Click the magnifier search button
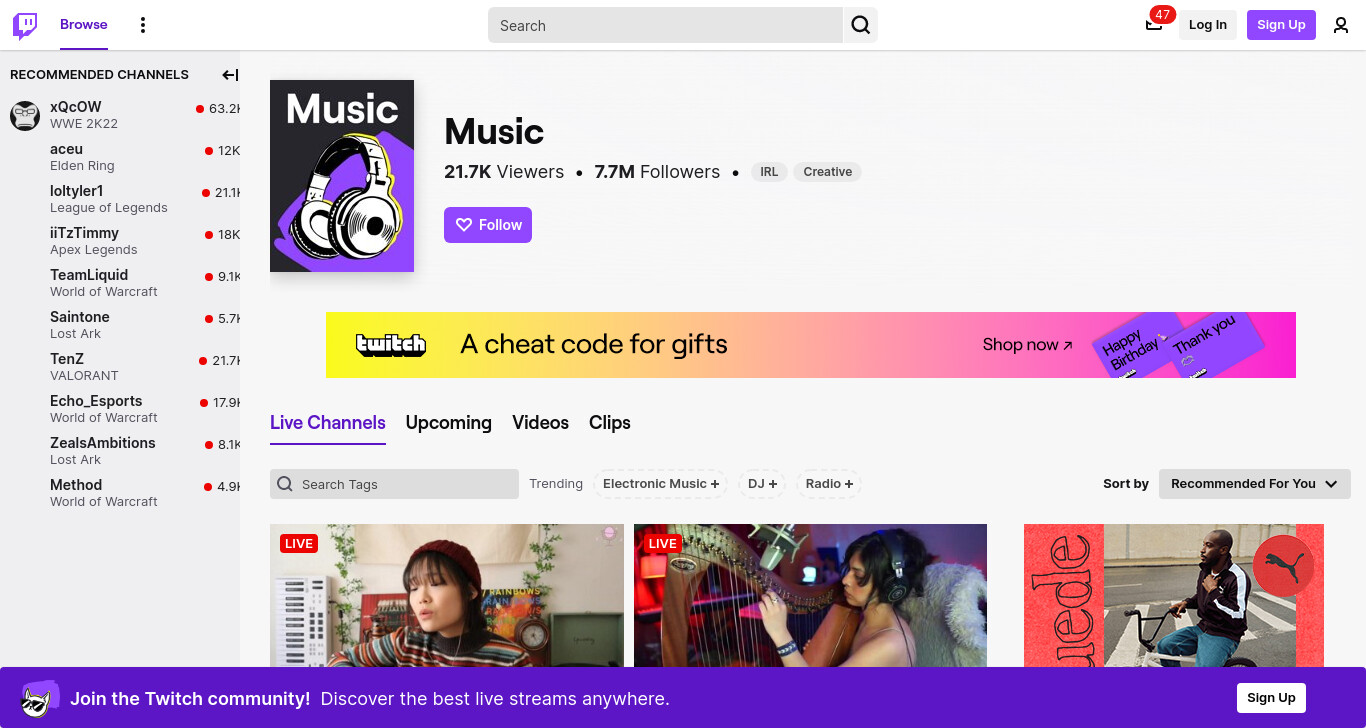1366x728 pixels. pos(860,25)
